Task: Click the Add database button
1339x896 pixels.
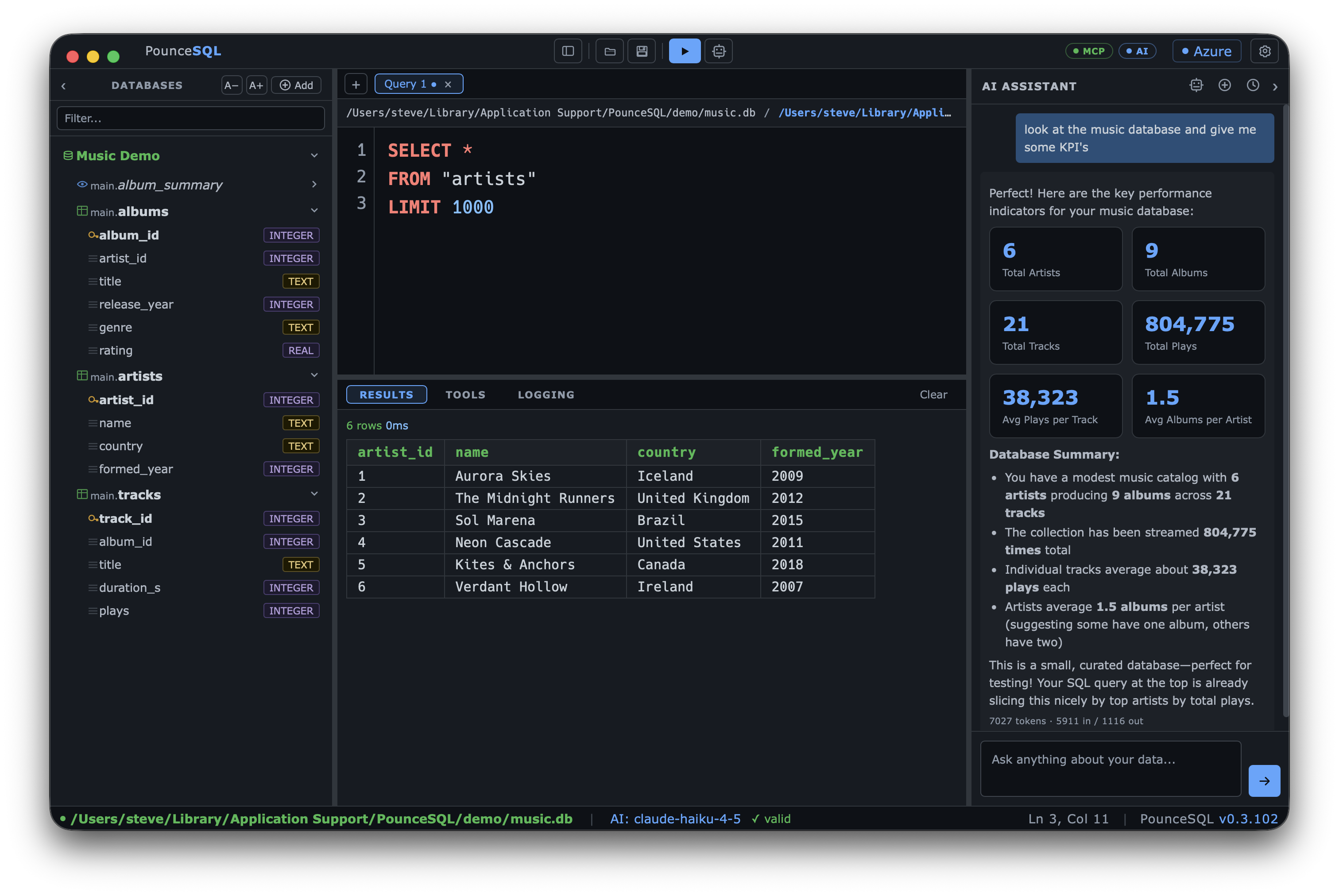Action: point(296,85)
